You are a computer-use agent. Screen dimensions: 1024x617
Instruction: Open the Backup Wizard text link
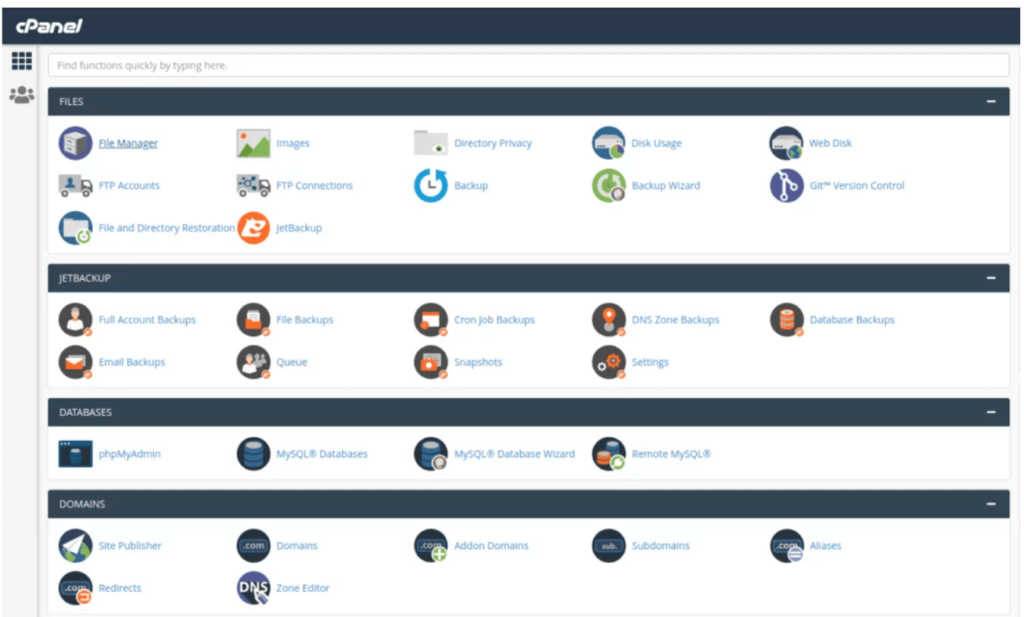[x=665, y=185]
